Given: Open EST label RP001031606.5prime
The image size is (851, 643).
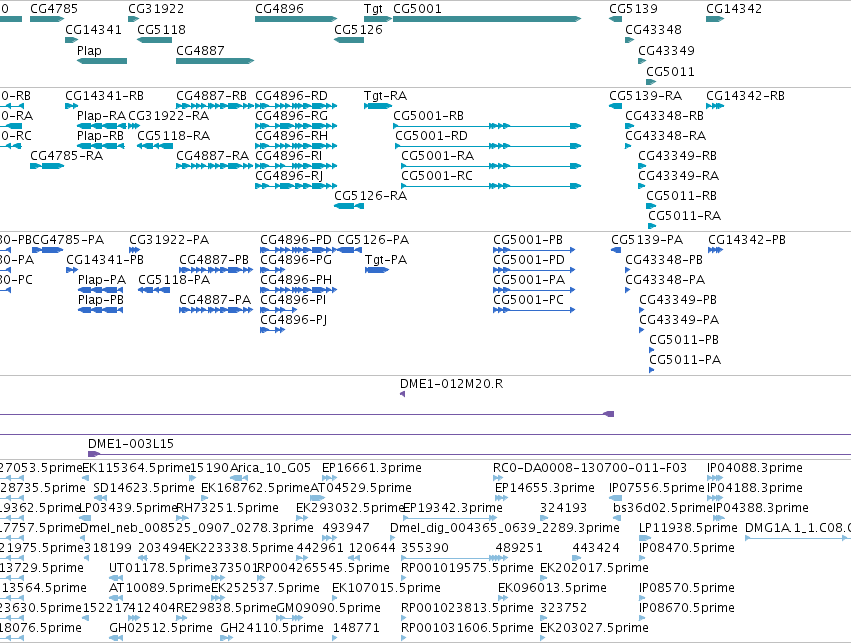Looking at the screenshot, I should point(467,628).
